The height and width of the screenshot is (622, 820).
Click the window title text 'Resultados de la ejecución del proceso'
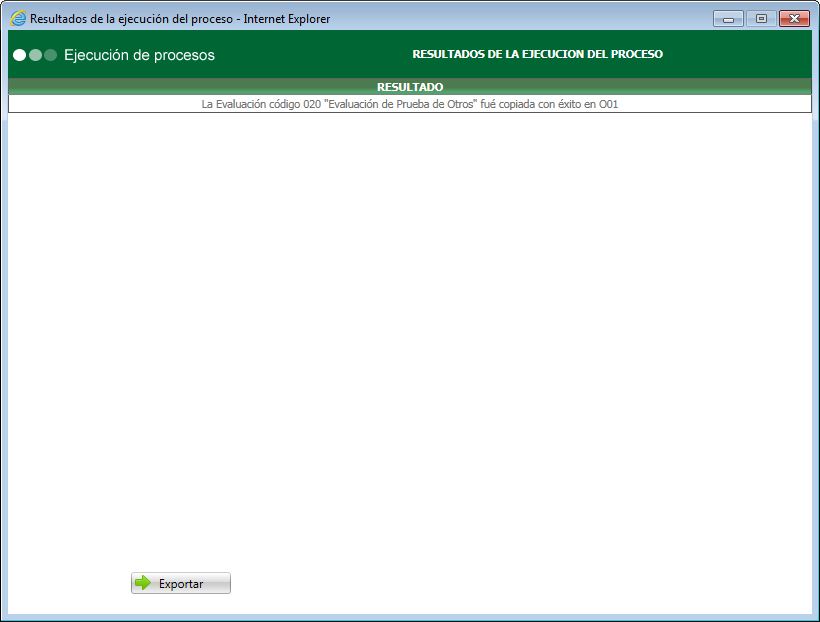pos(131,19)
